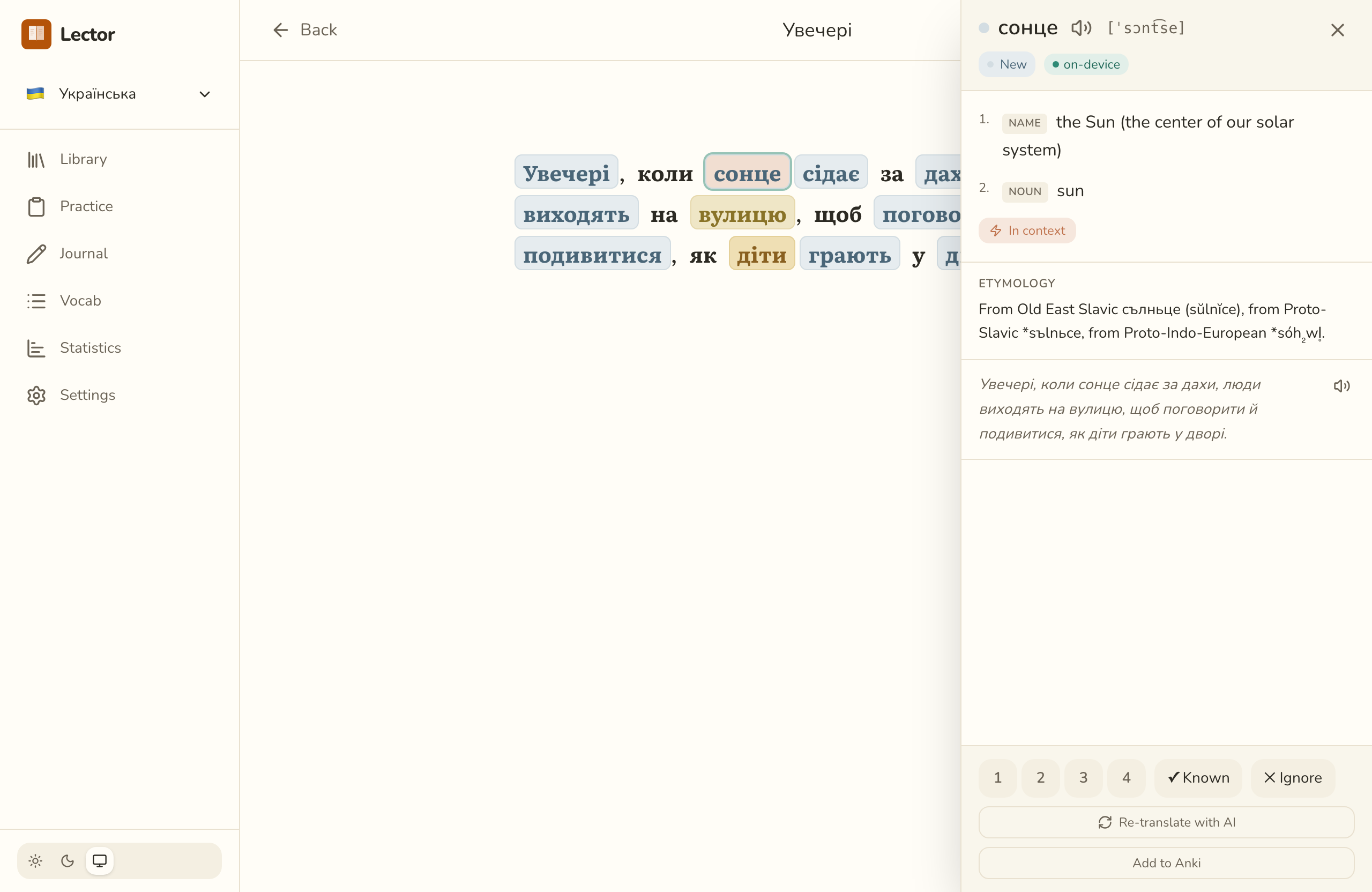The image size is (1372, 892).
Task: Click the Vocab list icon
Action: pyautogui.click(x=36, y=301)
